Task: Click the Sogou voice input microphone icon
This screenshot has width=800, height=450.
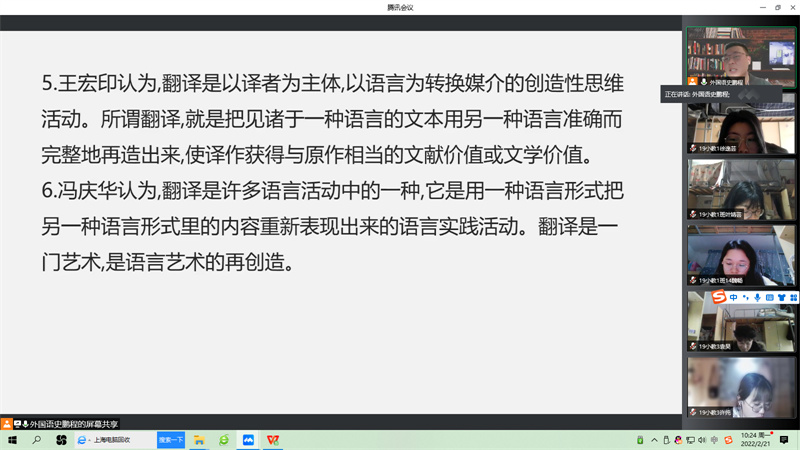Action: pos(757,298)
